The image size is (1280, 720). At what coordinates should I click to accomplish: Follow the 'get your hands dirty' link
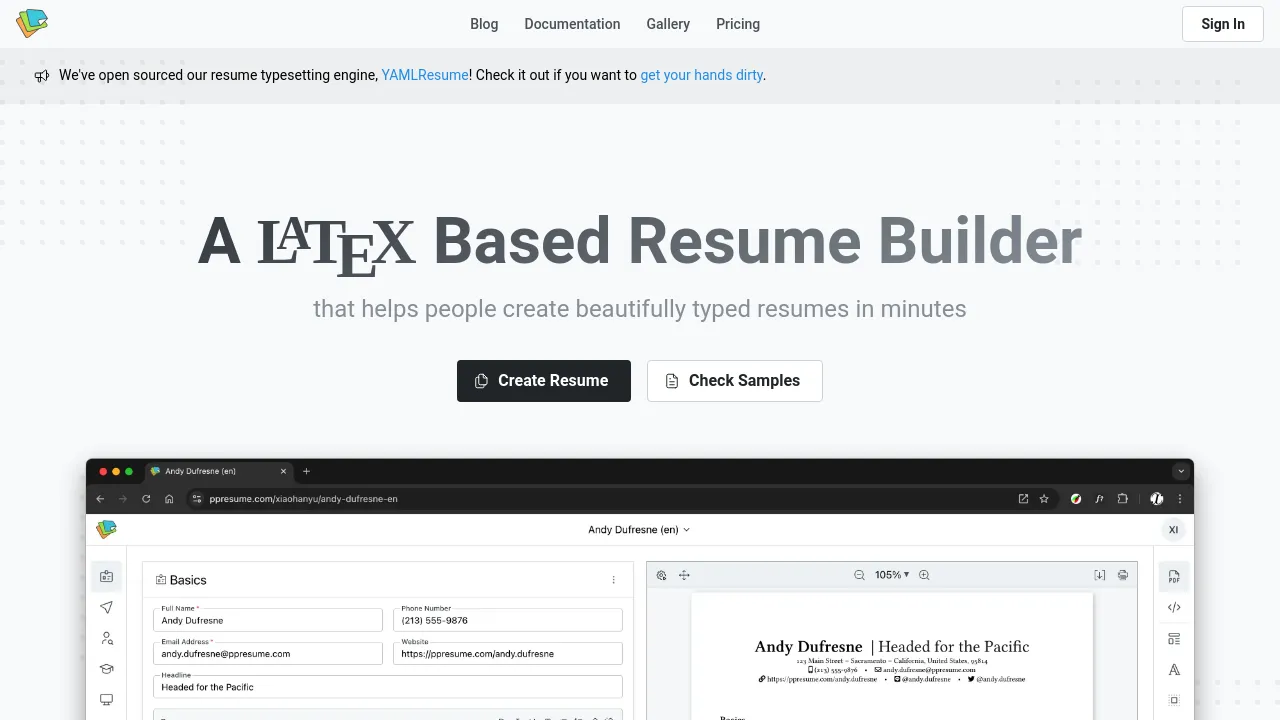701,75
